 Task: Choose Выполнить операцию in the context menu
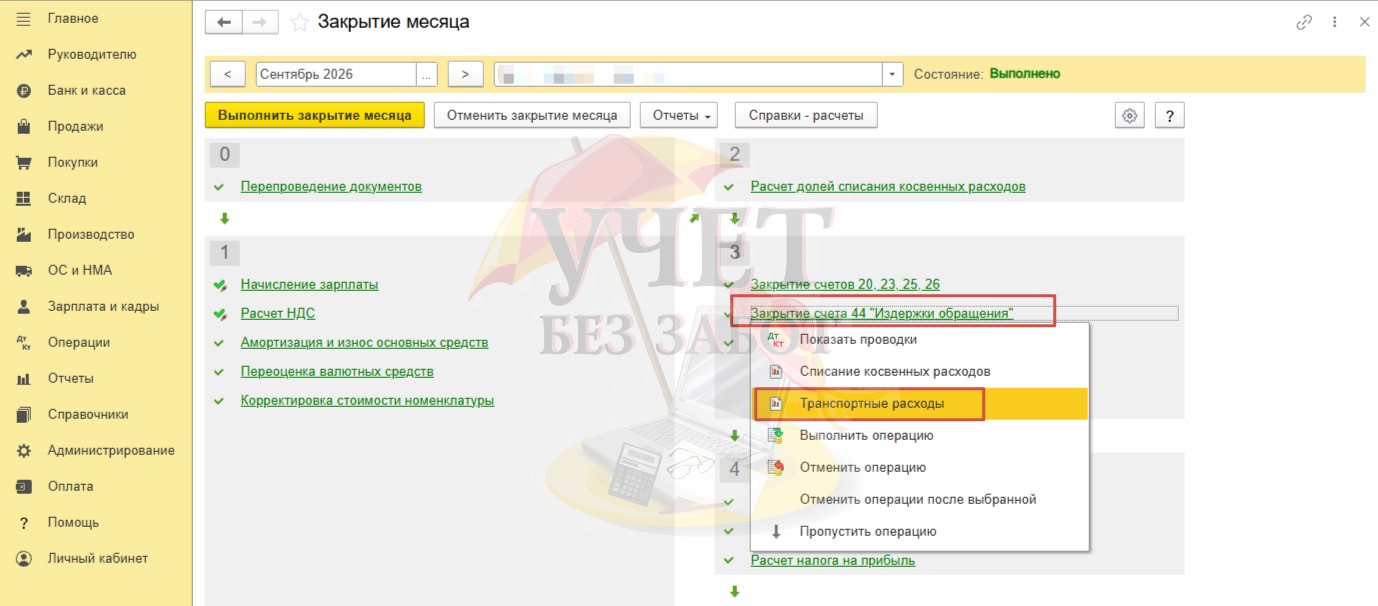pyautogui.click(x=919, y=436)
